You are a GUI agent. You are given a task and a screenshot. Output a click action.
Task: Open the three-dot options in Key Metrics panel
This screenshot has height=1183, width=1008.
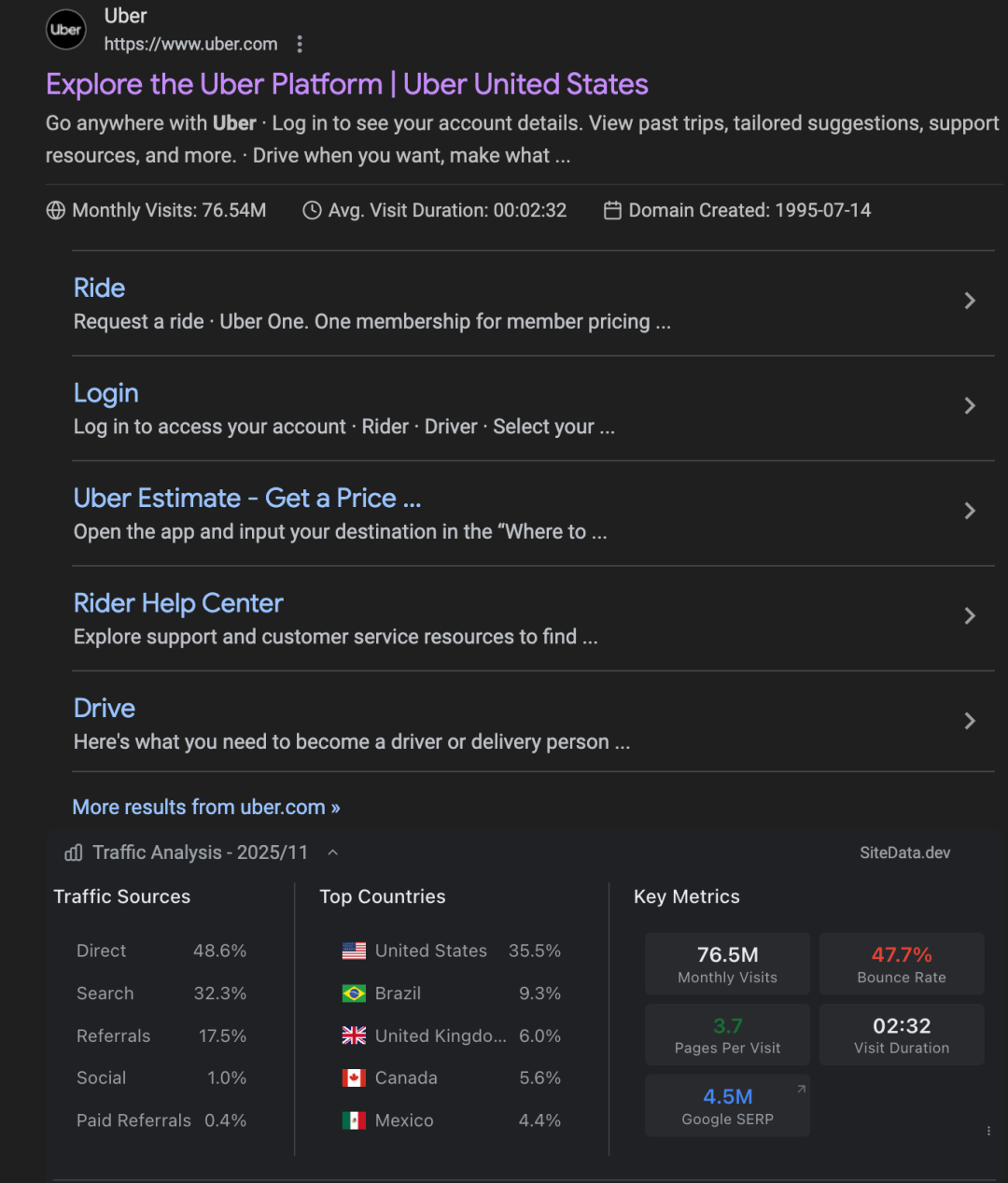988,1131
